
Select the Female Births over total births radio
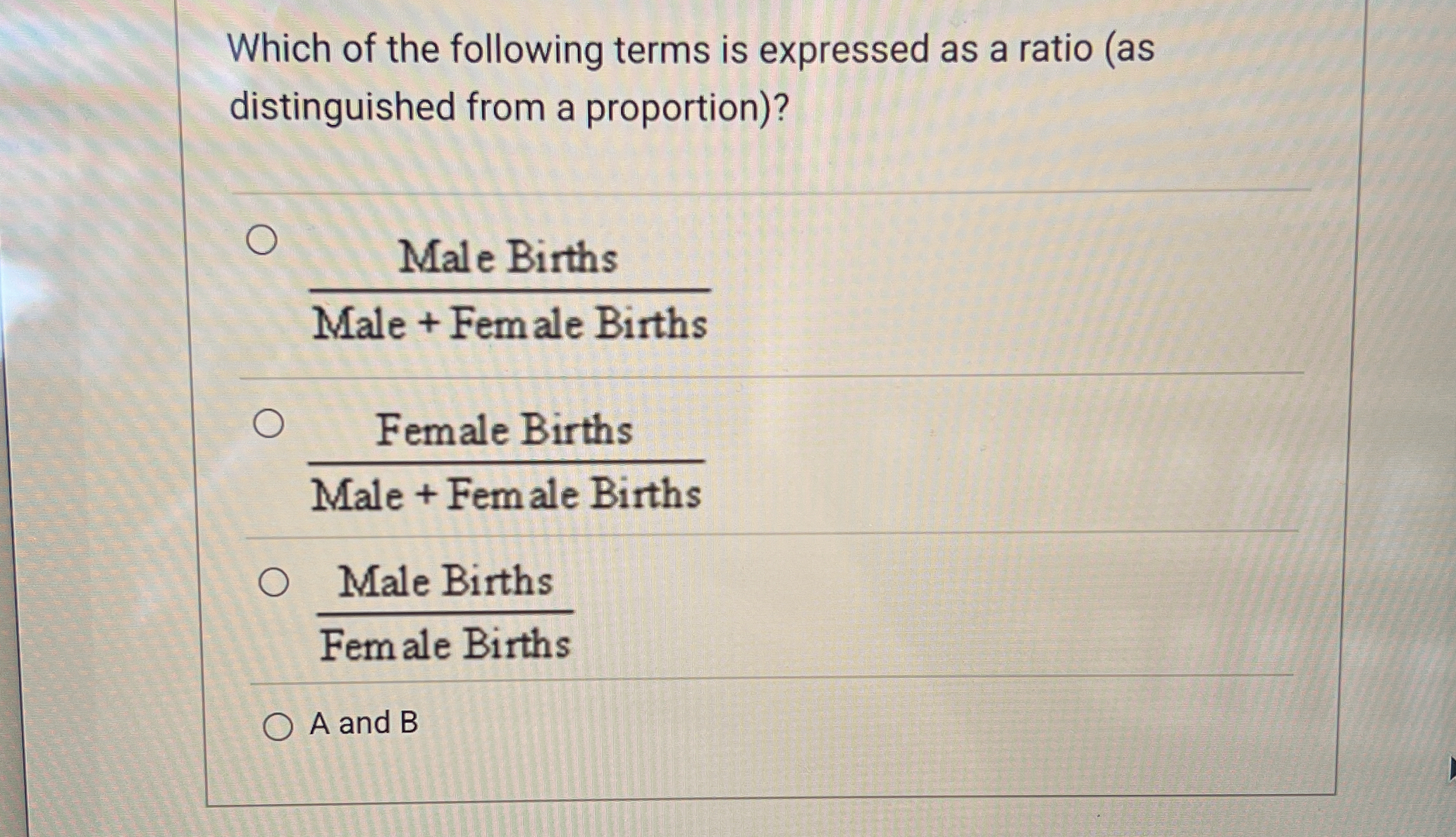tap(269, 423)
